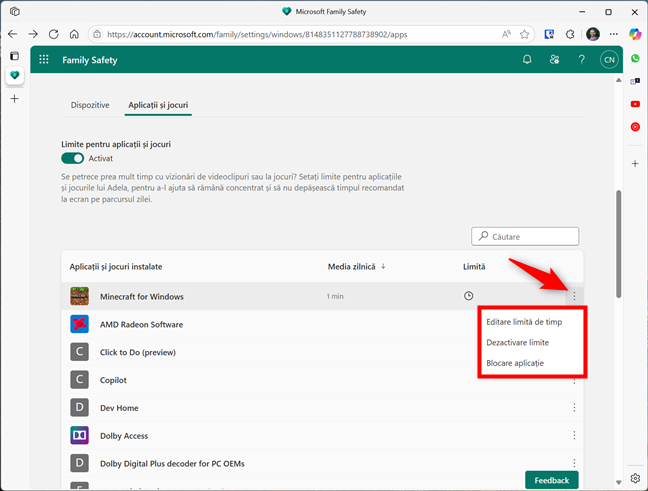Click the Minecraft limit clock icon
Viewport: 648px width, 491px height.
click(468, 296)
